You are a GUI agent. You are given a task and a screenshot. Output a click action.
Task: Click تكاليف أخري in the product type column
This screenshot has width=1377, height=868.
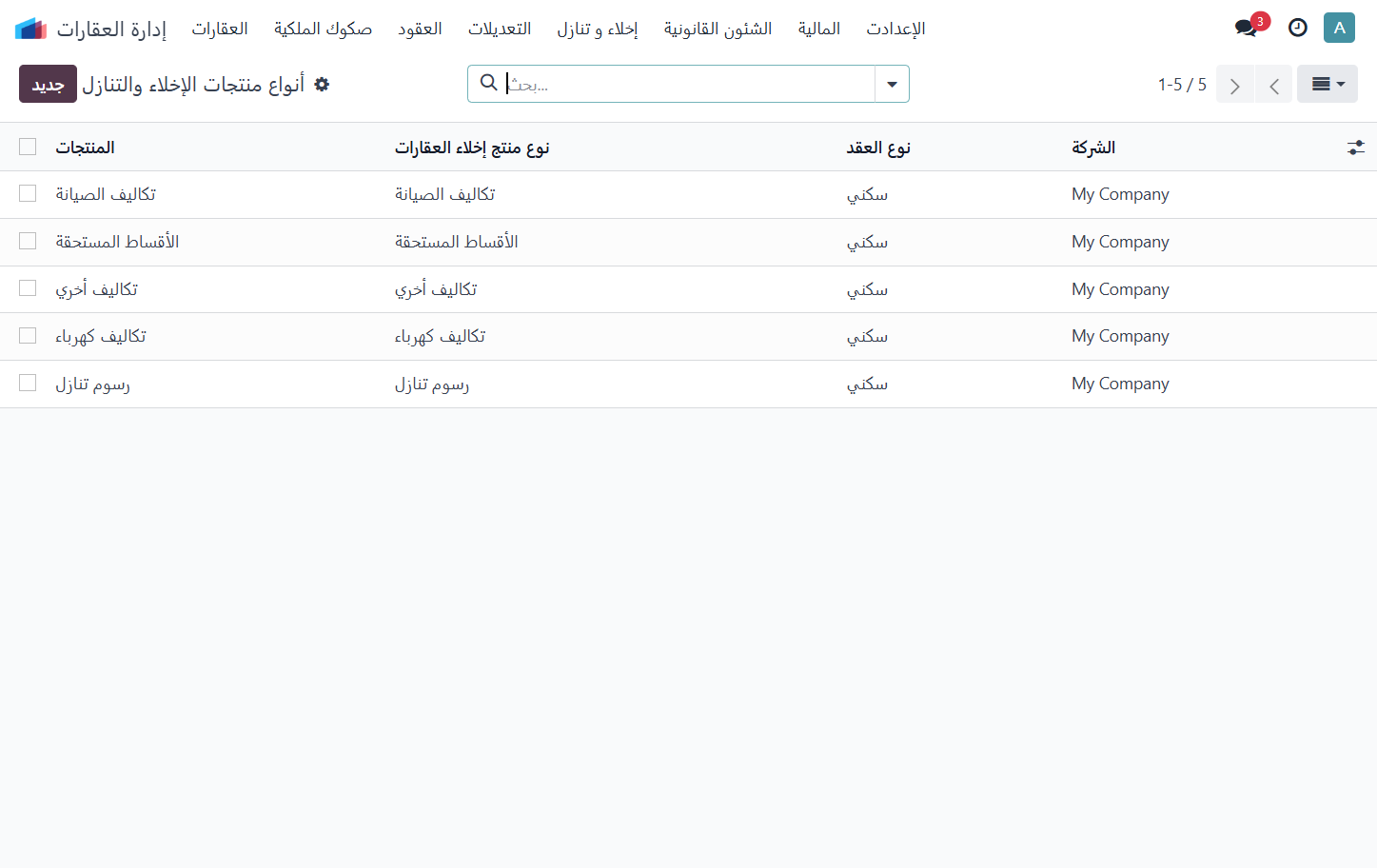[x=436, y=289]
